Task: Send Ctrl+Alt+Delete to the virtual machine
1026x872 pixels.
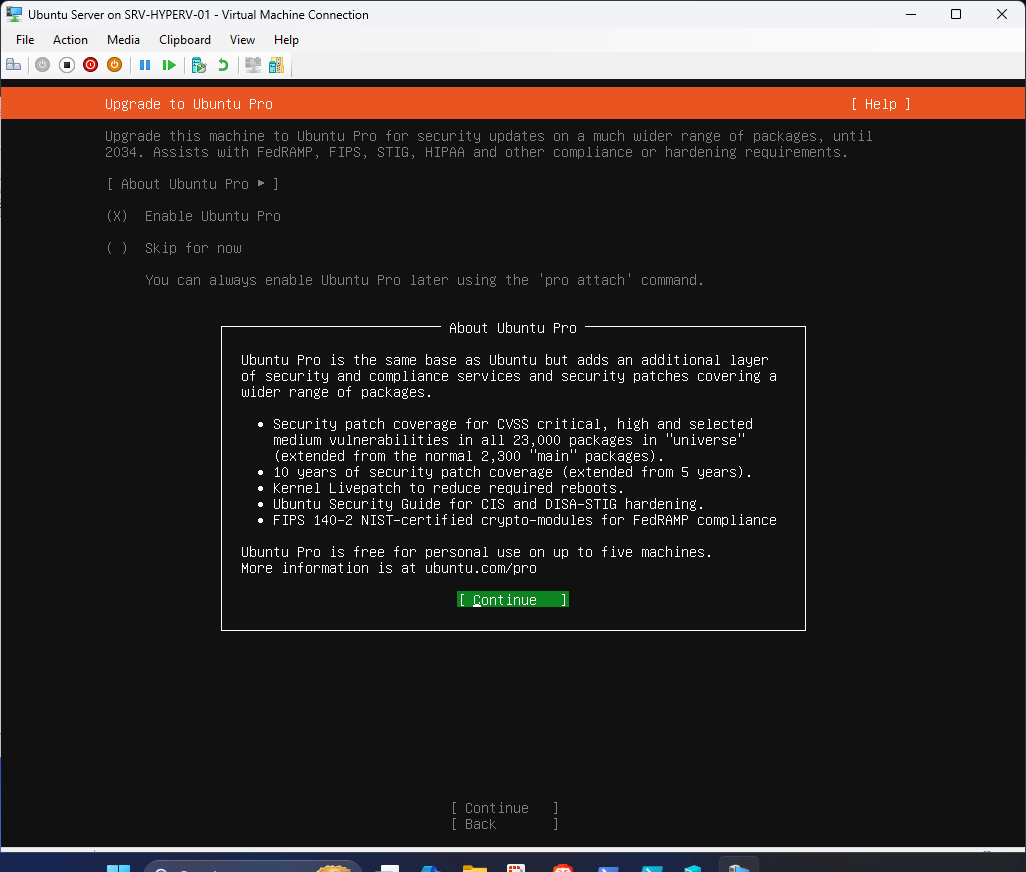Action: click(x=13, y=64)
